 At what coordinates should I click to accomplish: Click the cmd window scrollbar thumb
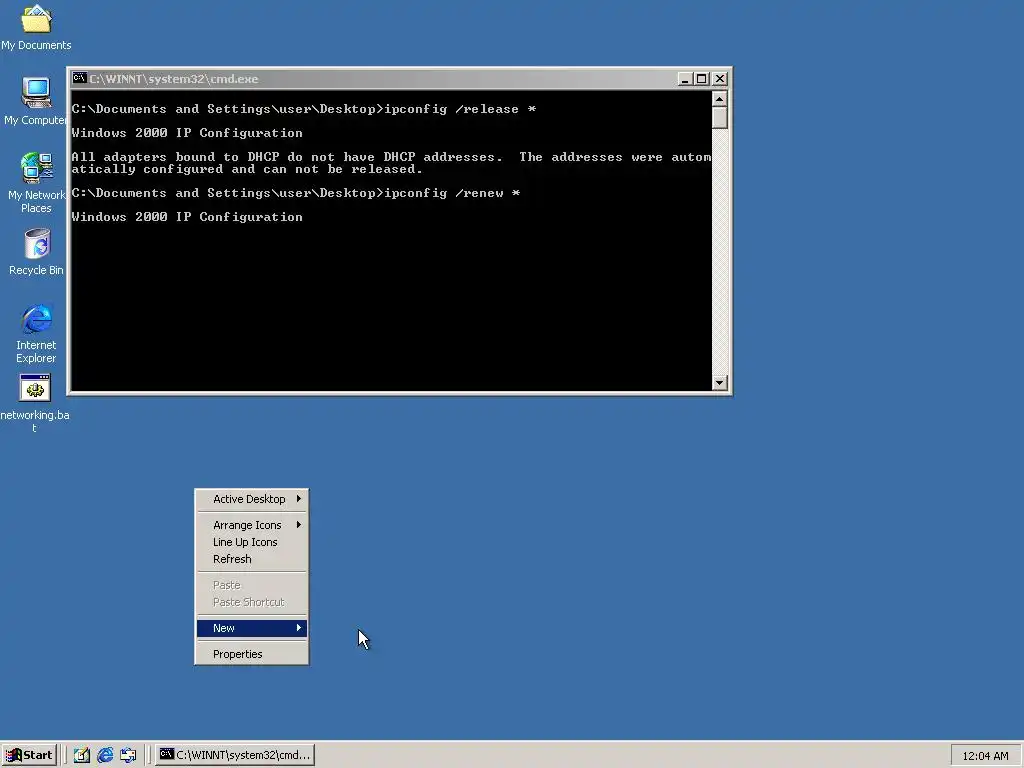[719, 118]
